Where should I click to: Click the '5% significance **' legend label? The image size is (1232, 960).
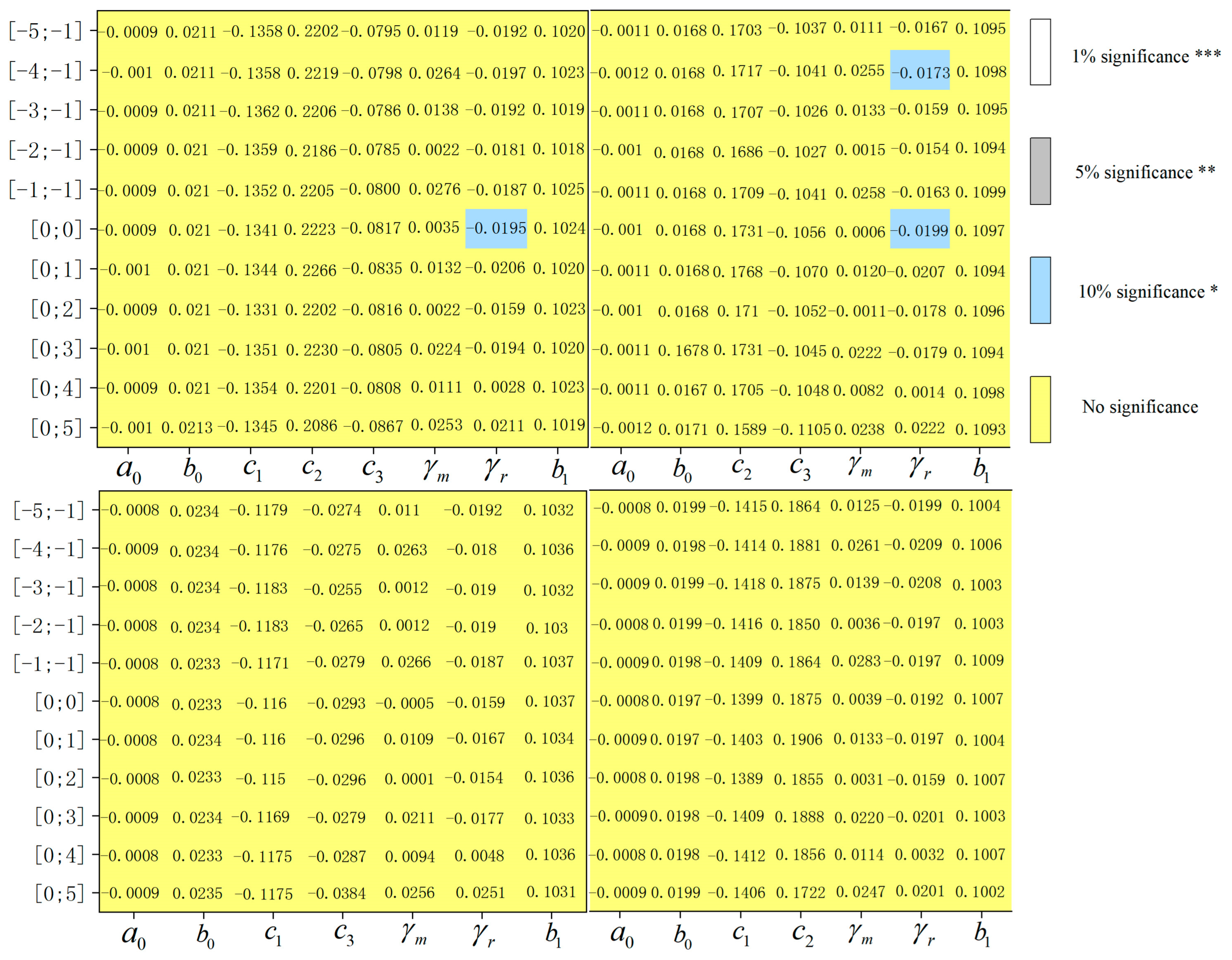[1144, 172]
